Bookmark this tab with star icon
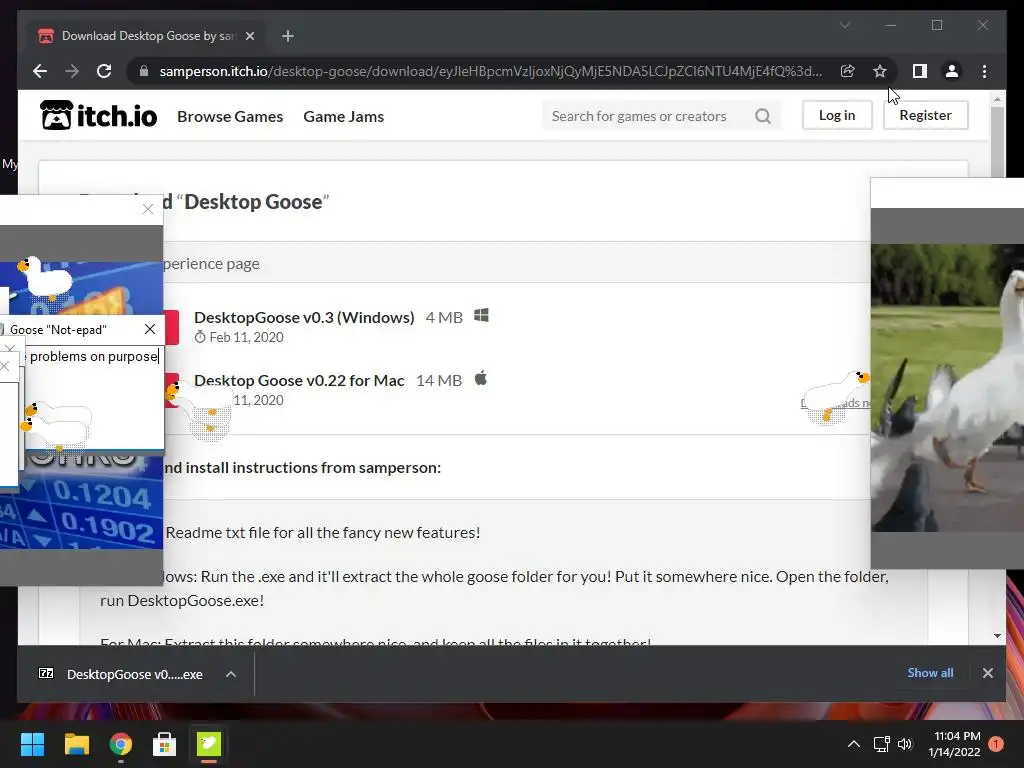This screenshot has width=1024, height=768. pyautogui.click(x=880, y=71)
